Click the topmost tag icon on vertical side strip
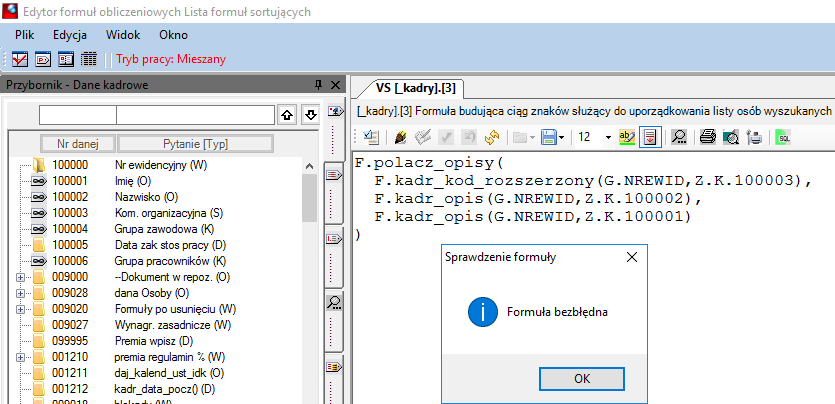This screenshot has height=404, width=835. click(333, 111)
